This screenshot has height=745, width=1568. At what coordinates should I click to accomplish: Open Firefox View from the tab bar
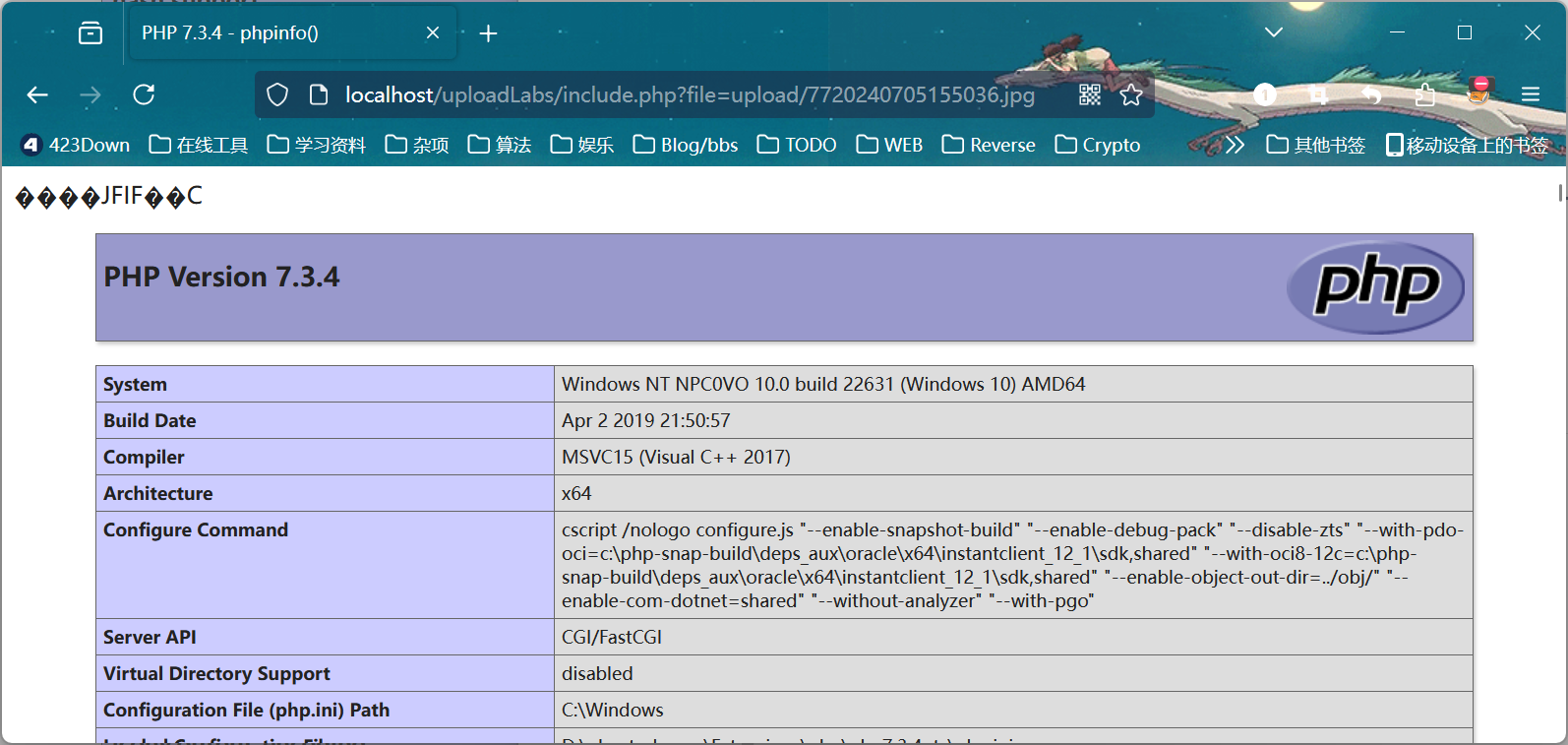(90, 33)
